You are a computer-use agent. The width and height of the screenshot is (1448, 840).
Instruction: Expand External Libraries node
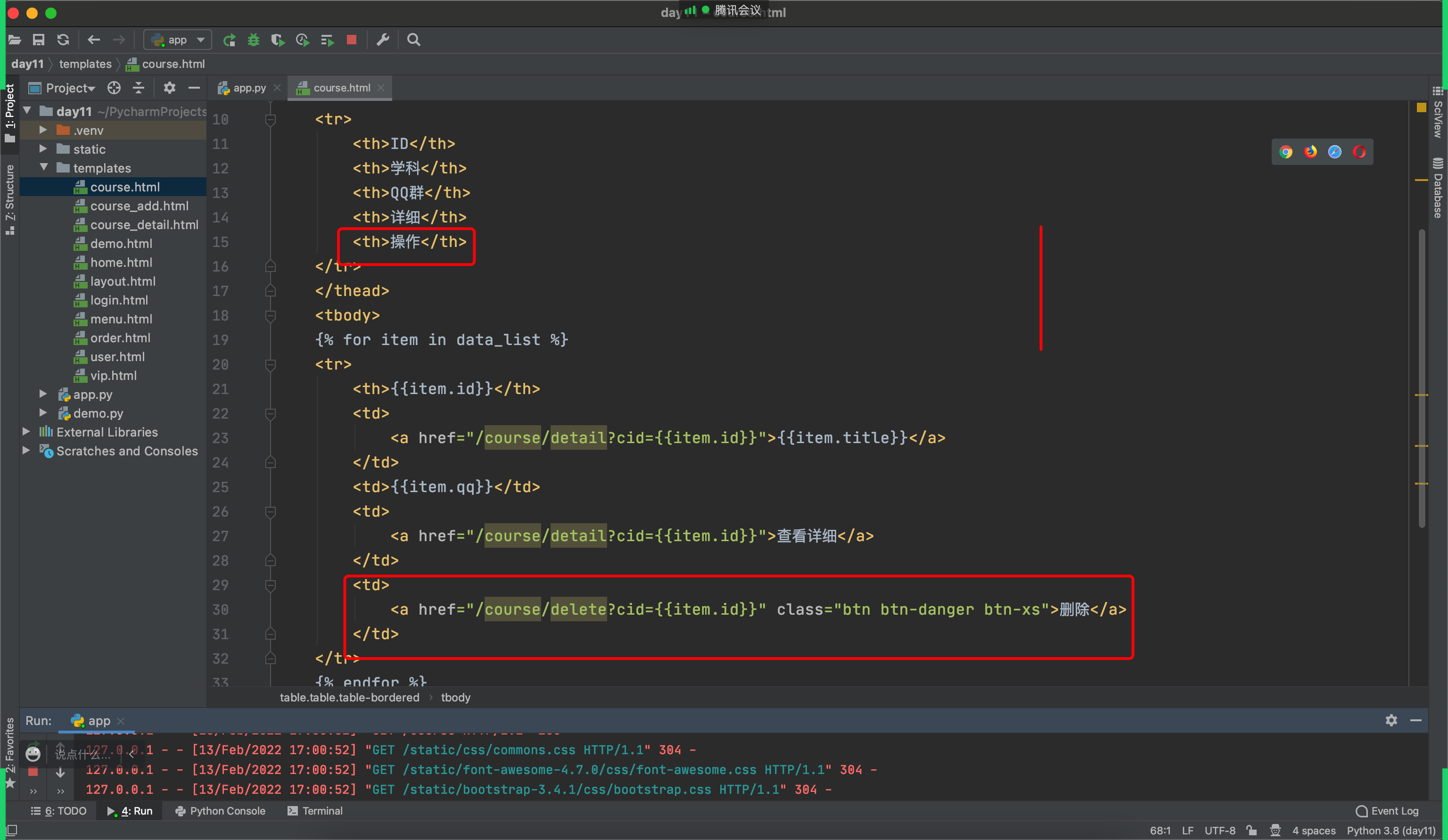pos(26,431)
